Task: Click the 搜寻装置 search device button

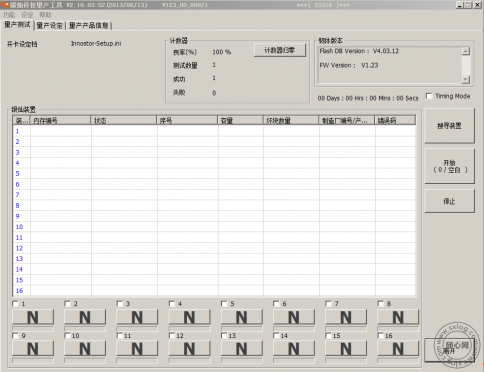Action: coord(449,126)
